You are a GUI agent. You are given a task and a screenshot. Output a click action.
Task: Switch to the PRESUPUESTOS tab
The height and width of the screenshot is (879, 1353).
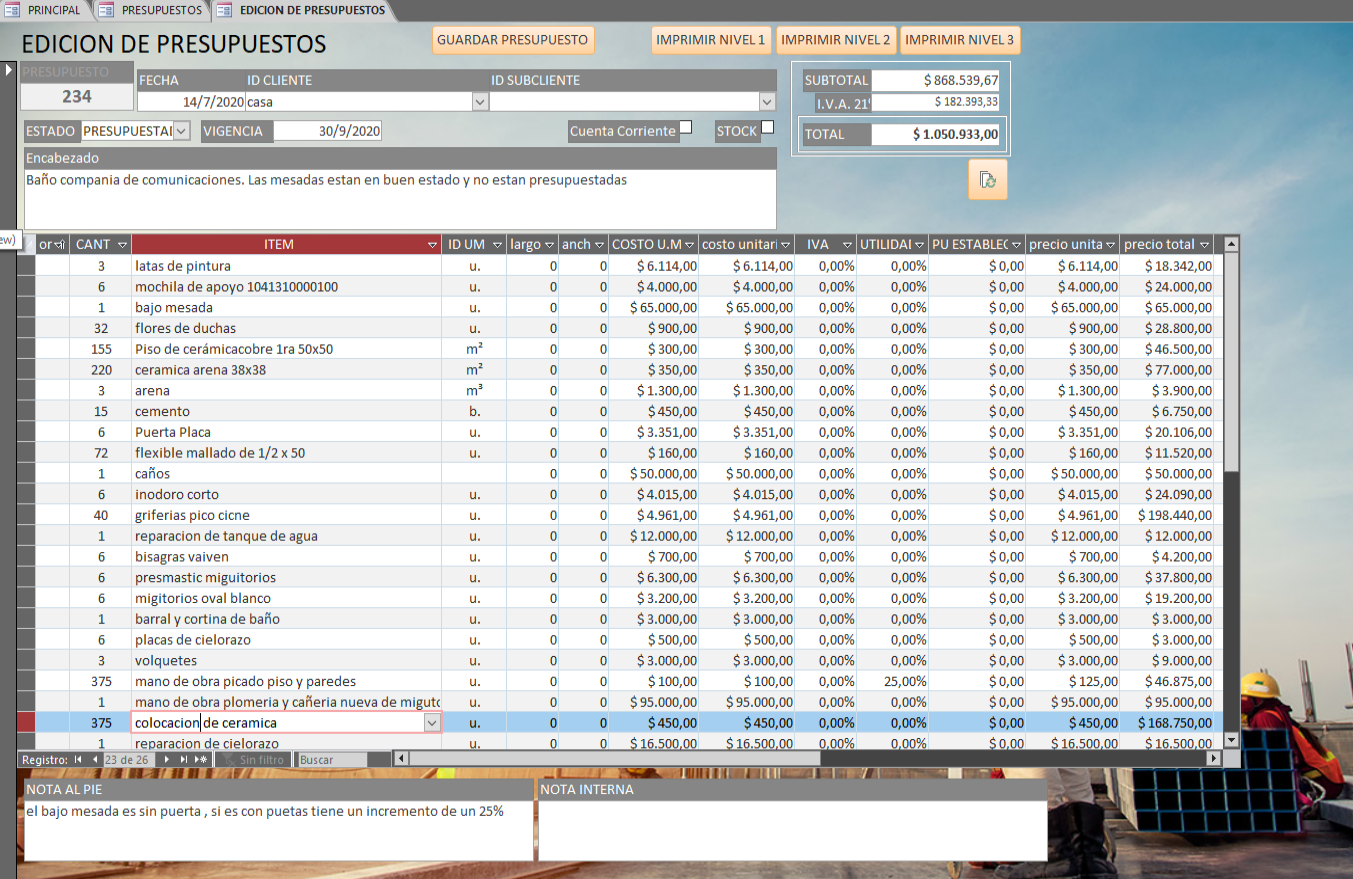tap(154, 10)
